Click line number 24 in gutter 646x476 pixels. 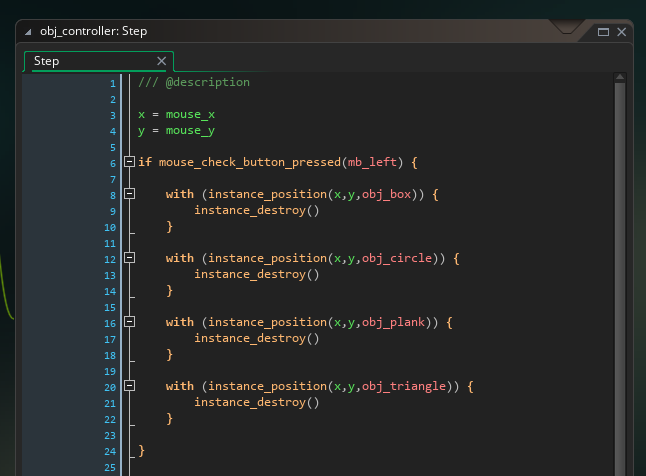(x=110, y=452)
